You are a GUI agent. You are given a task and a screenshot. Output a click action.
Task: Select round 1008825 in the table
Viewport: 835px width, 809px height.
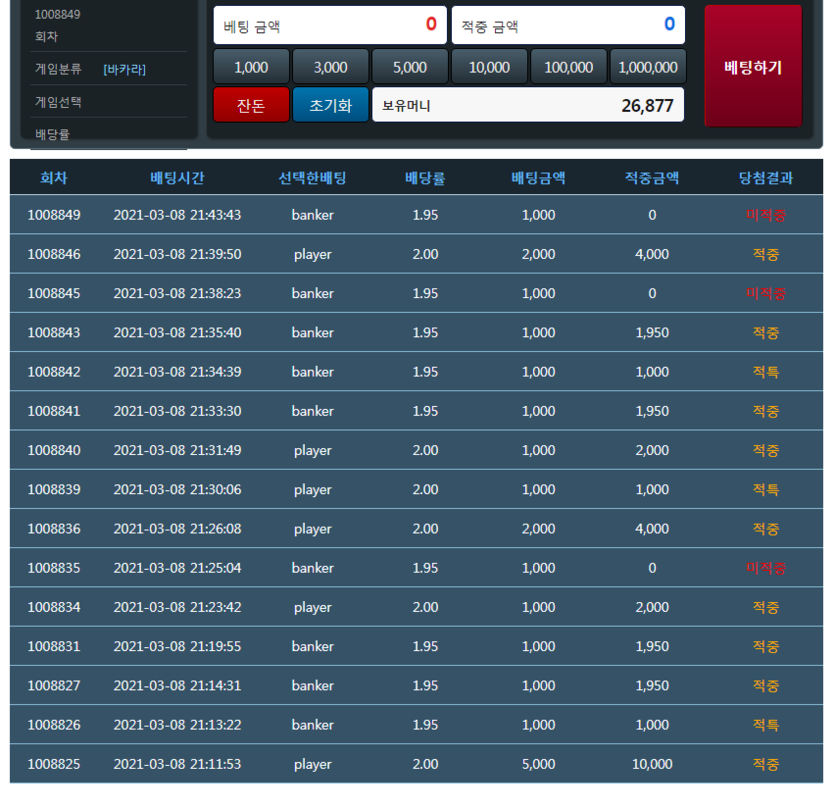click(x=54, y=764)
